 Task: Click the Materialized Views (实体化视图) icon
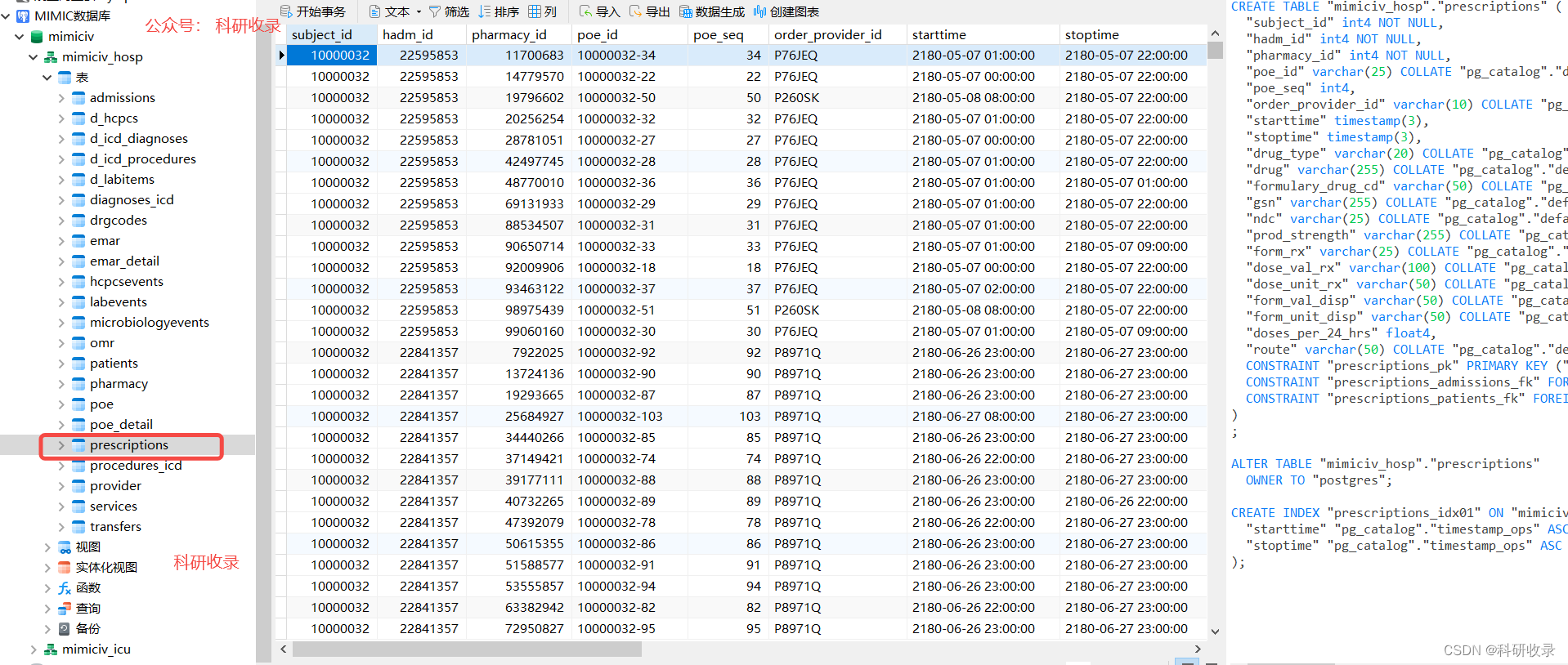point(65,568)
